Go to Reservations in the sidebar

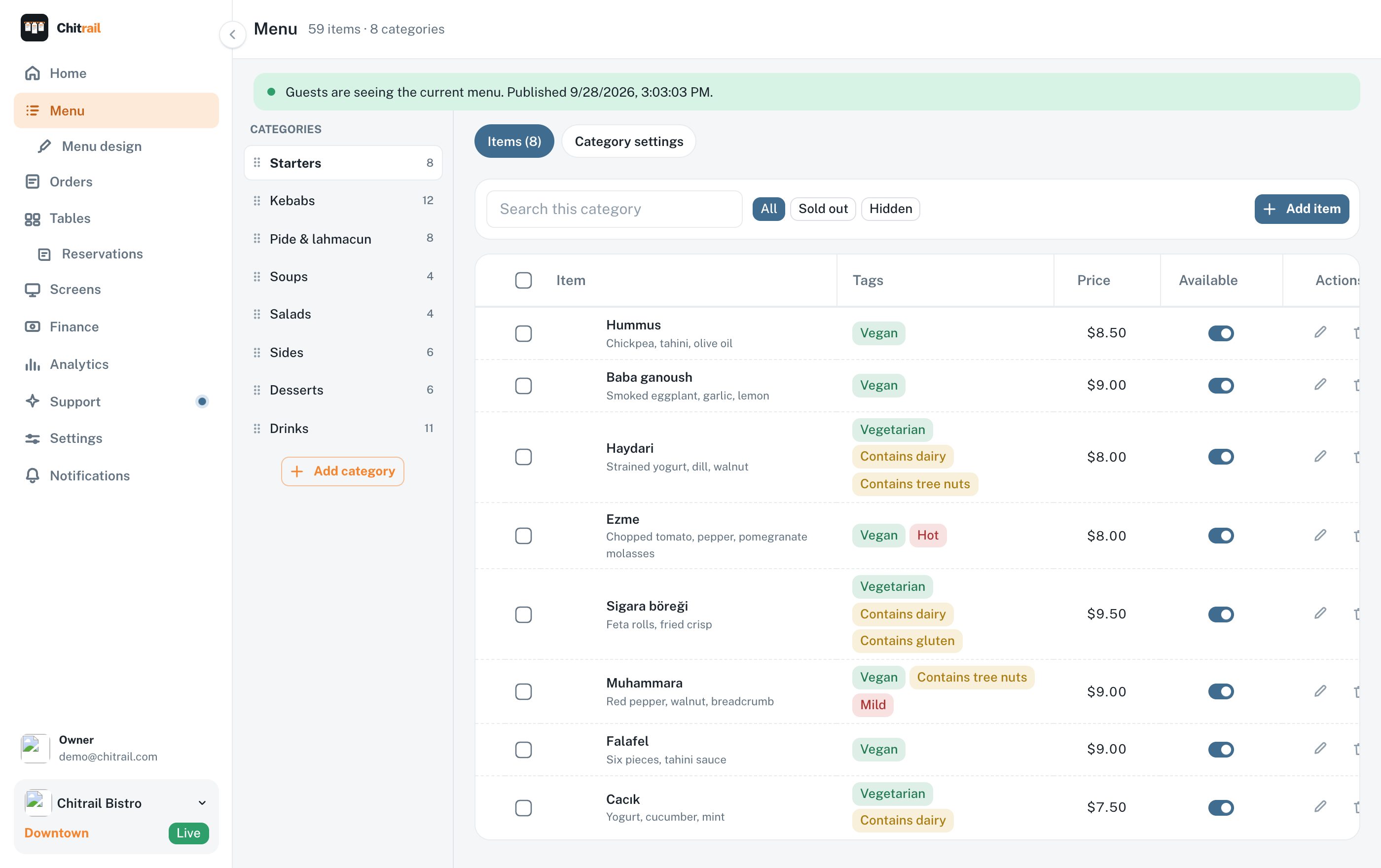(116, 254)
